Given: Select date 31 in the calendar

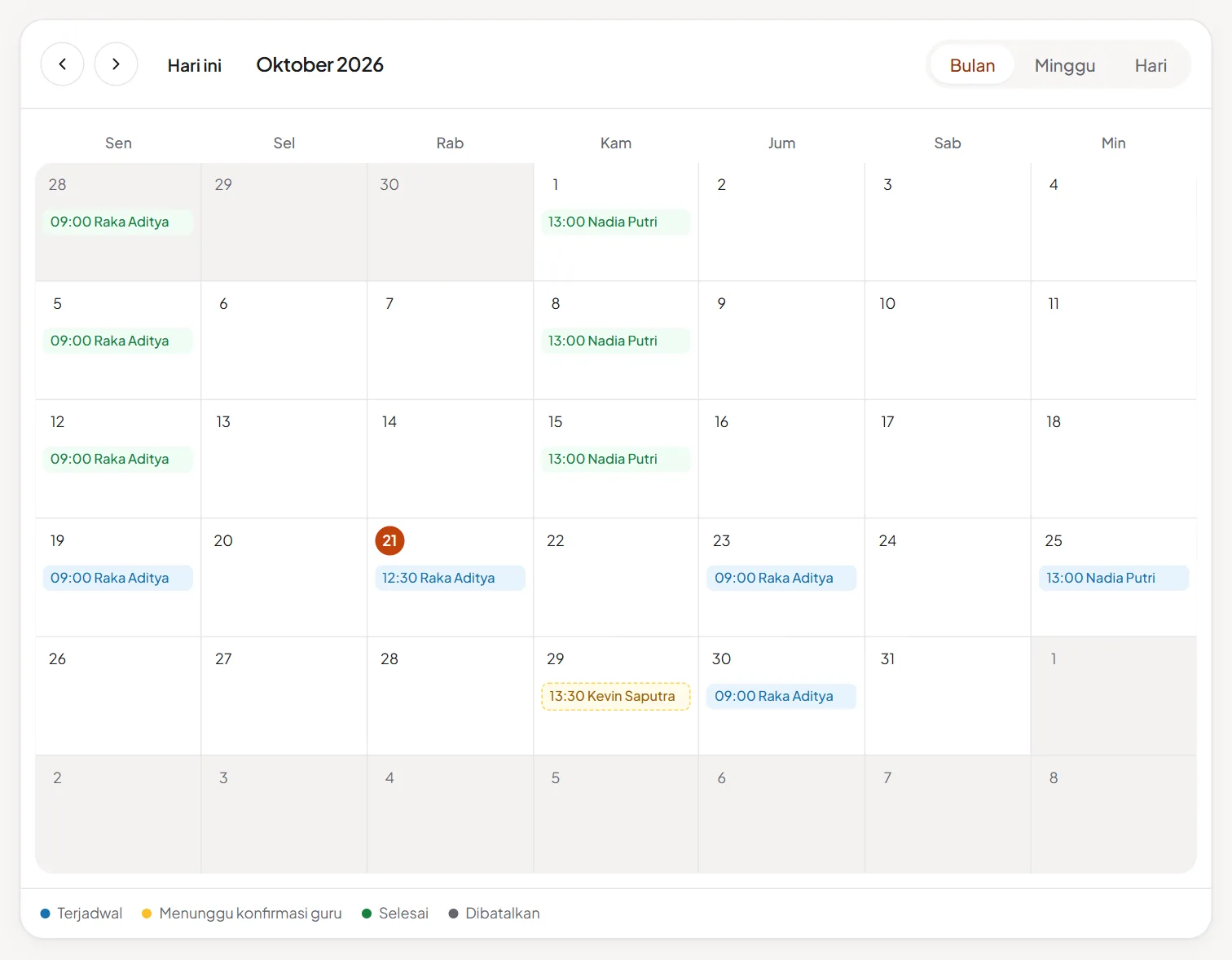Looking at the screenshot, I should click(x=887, y=658).
